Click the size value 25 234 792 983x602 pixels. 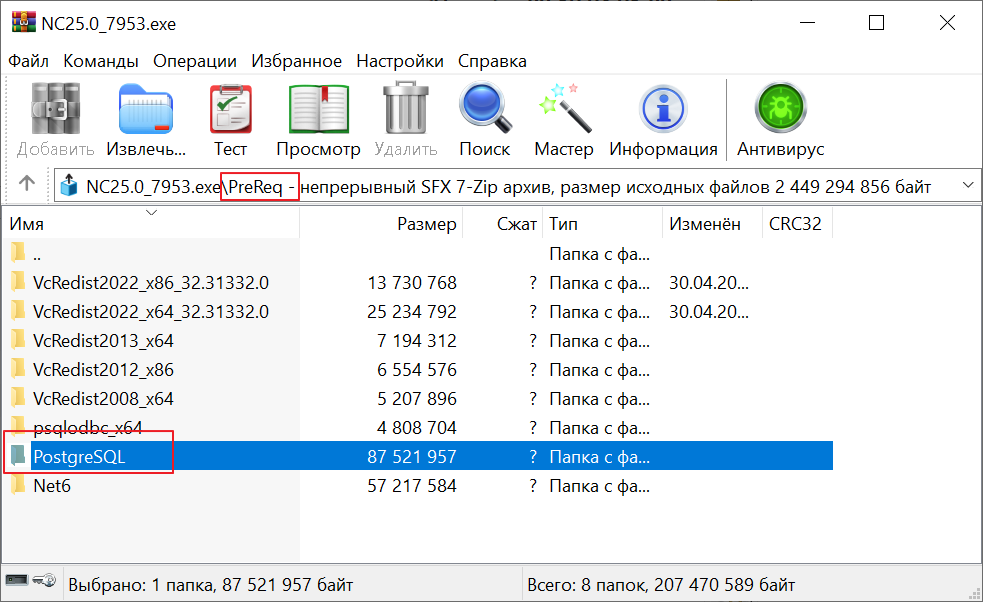(412, 312)
